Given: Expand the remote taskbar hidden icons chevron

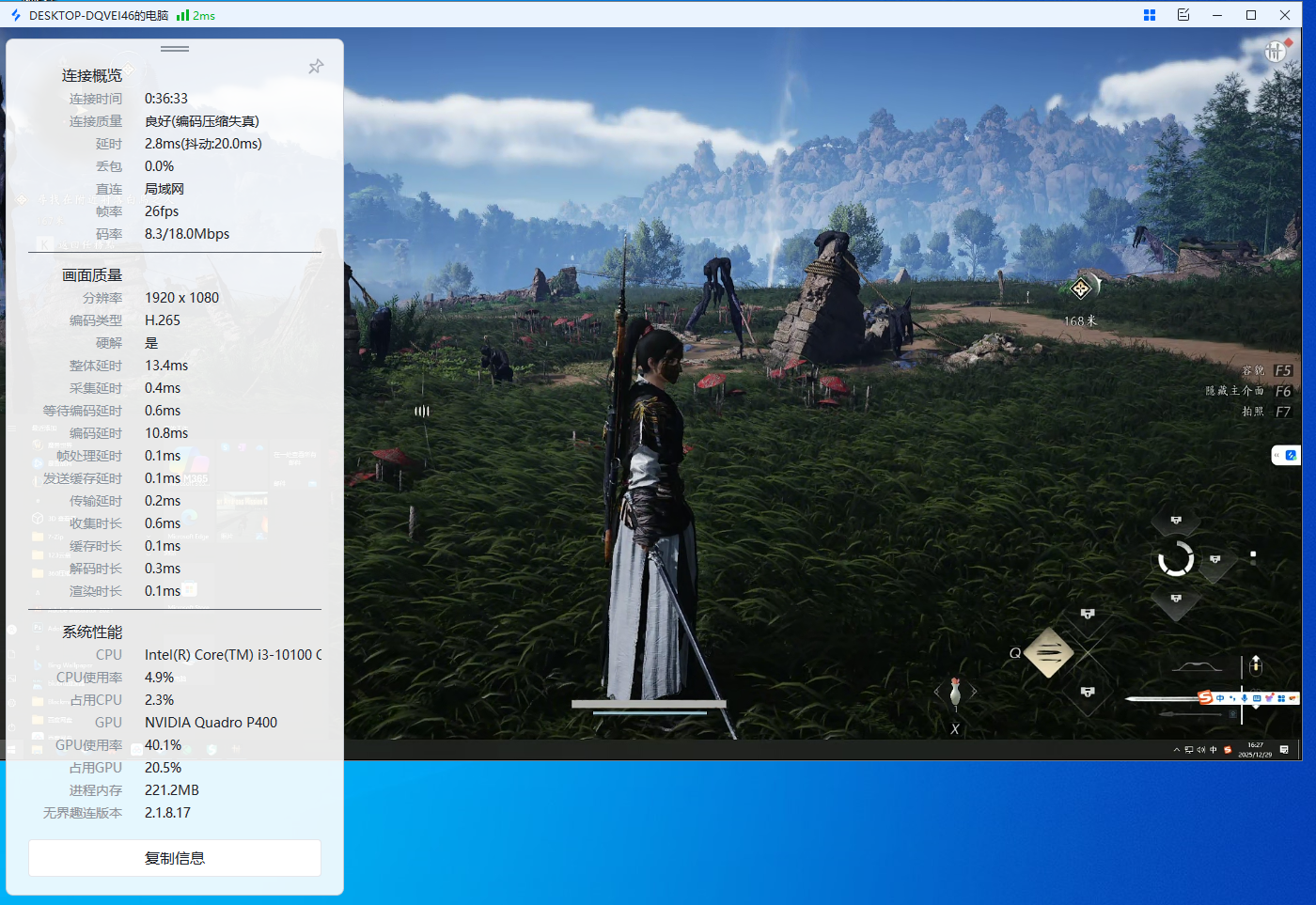Looking at the screenshot, I should pyautogui.click(x=1176, y=750).
